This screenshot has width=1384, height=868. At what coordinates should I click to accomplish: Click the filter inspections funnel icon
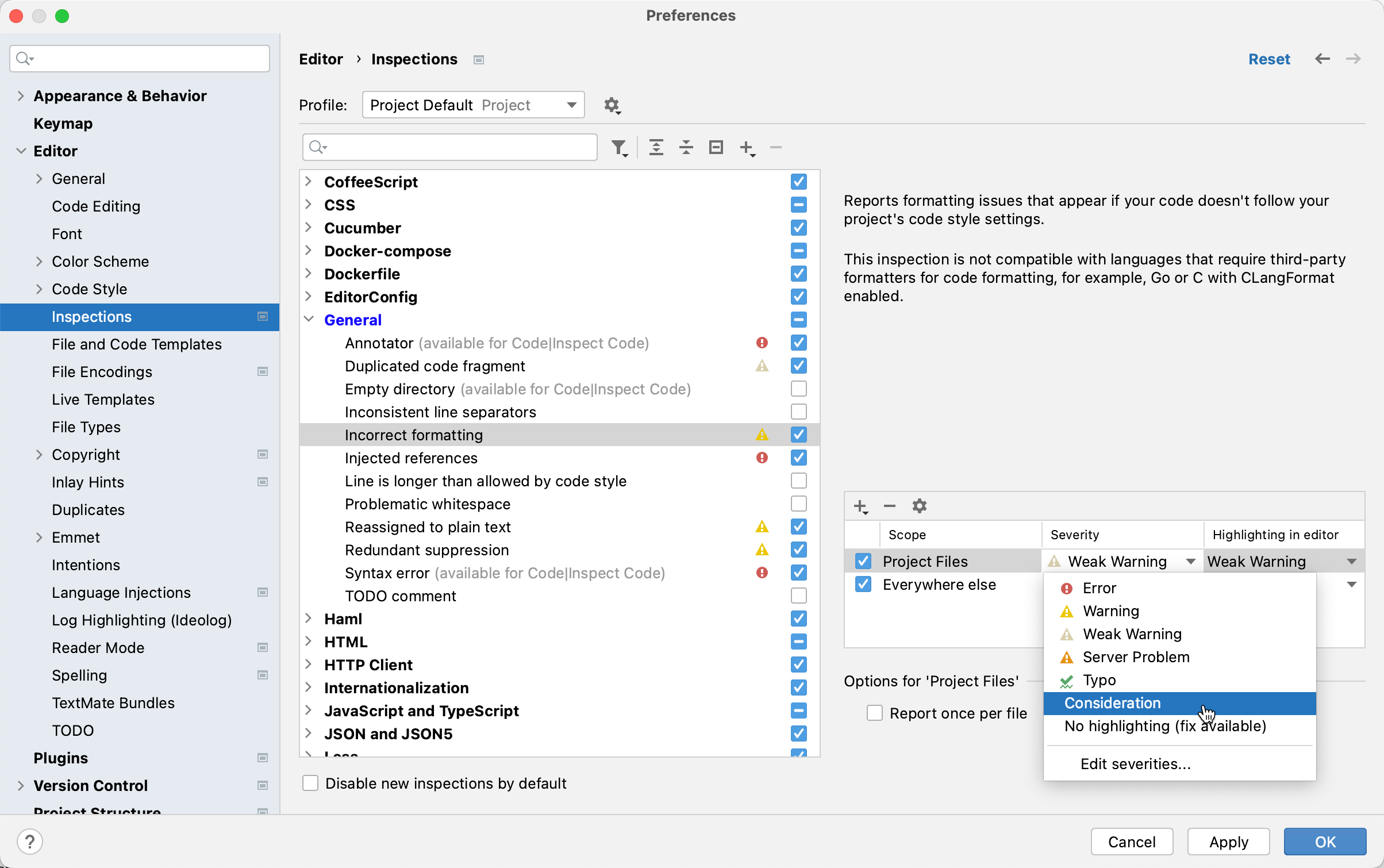pos(619,148)
